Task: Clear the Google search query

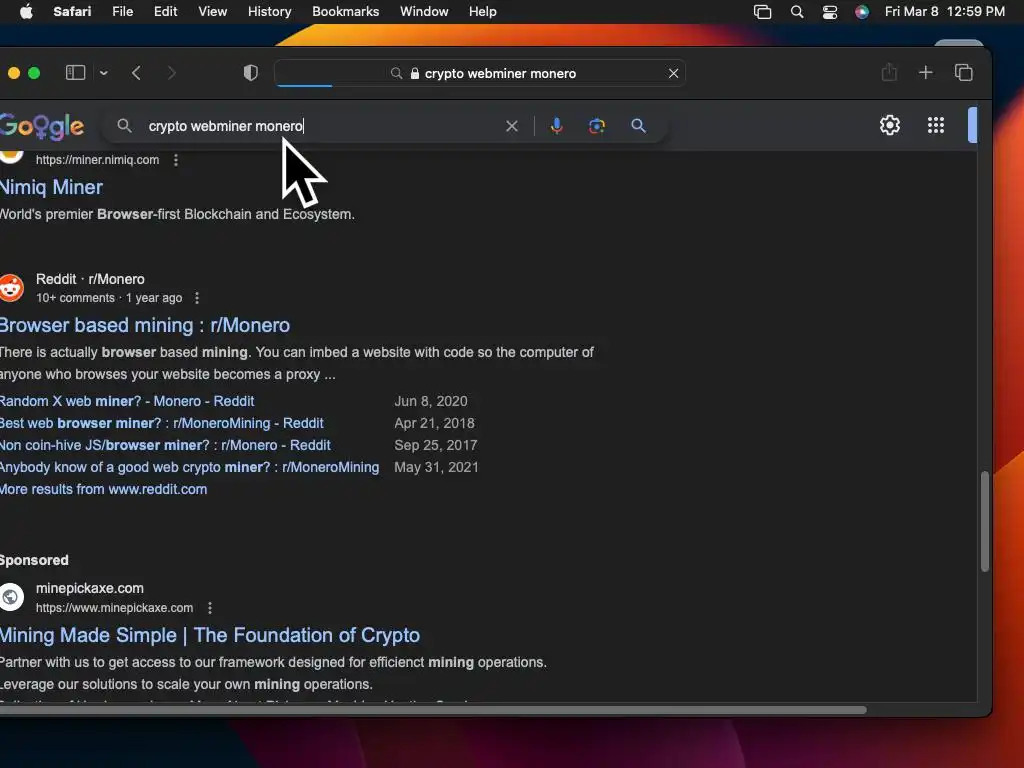Action: 512,126
